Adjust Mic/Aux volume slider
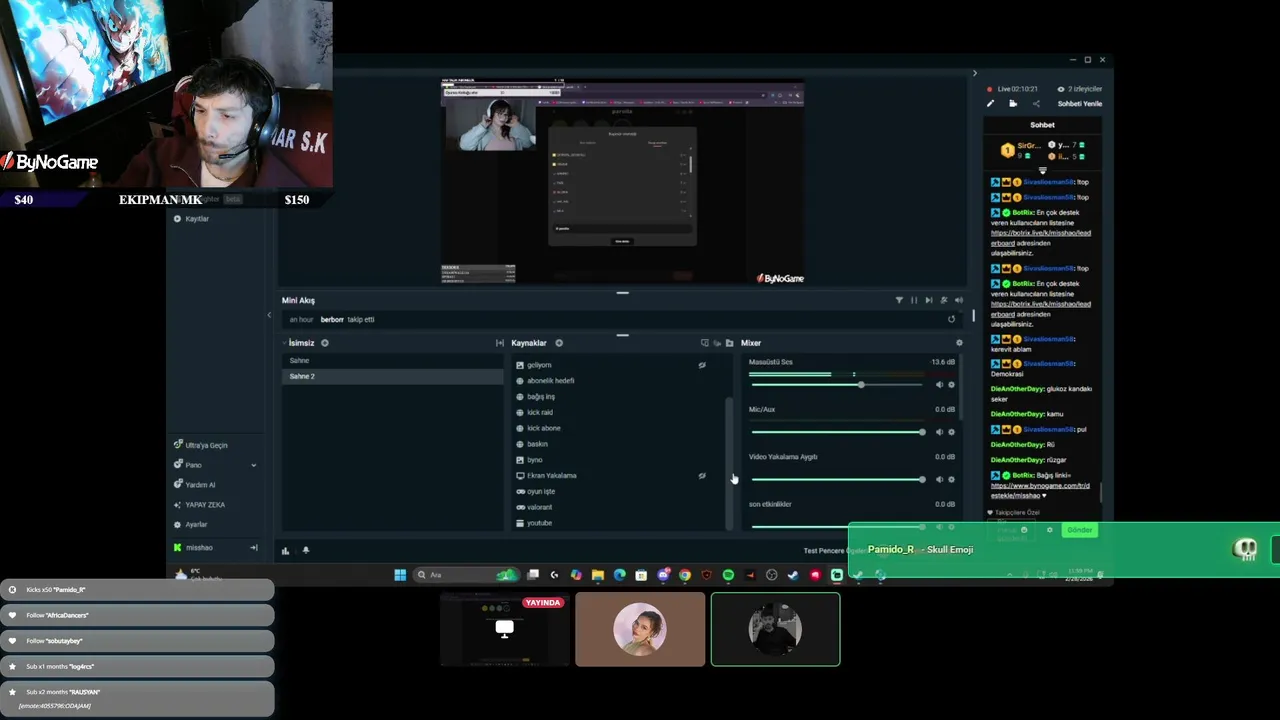This screenshot has width=1280, height=720. [838, 432]
